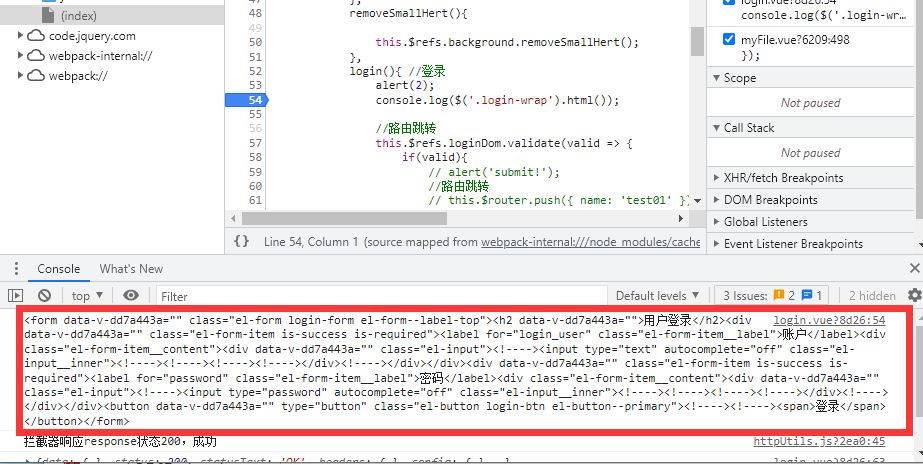
Task: Expand the webpack-internal:// tree node
Action: click(x=20, y=55)
